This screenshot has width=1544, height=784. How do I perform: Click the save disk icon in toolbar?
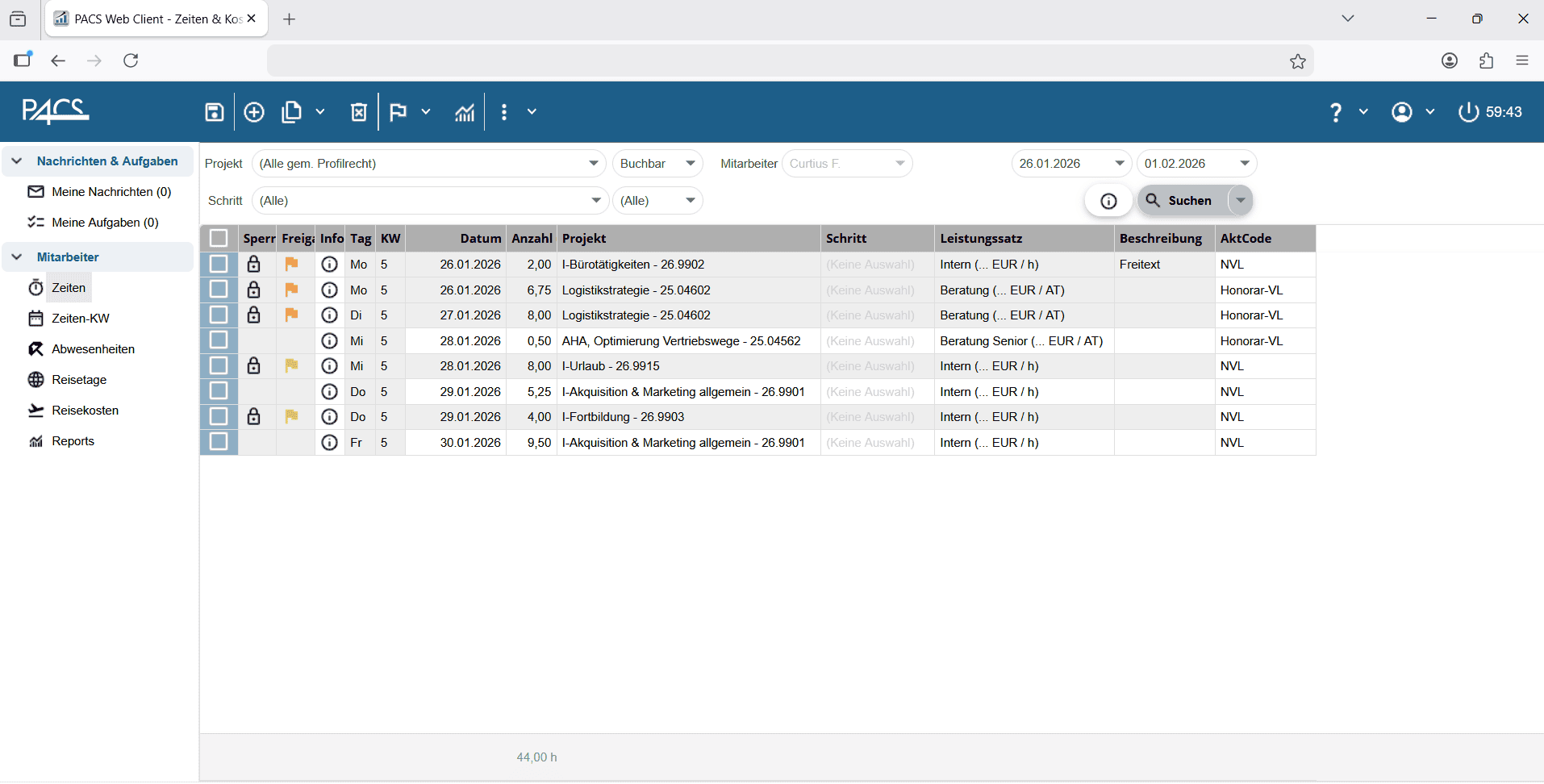(214, 112)
